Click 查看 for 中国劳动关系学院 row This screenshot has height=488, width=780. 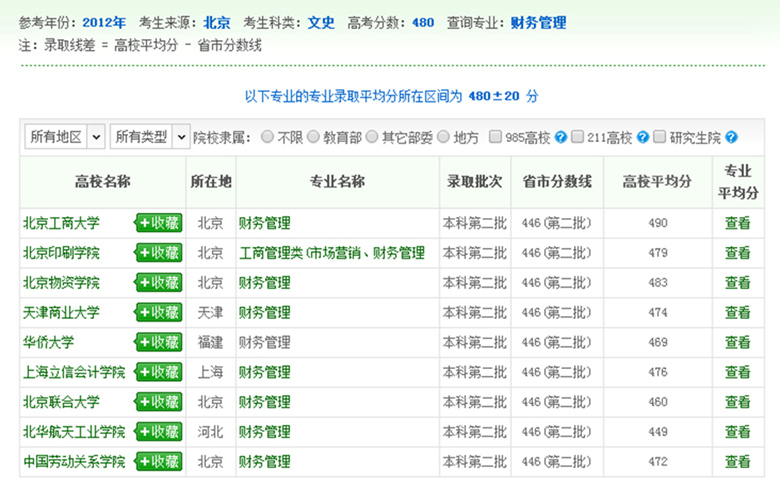point(737,462)
